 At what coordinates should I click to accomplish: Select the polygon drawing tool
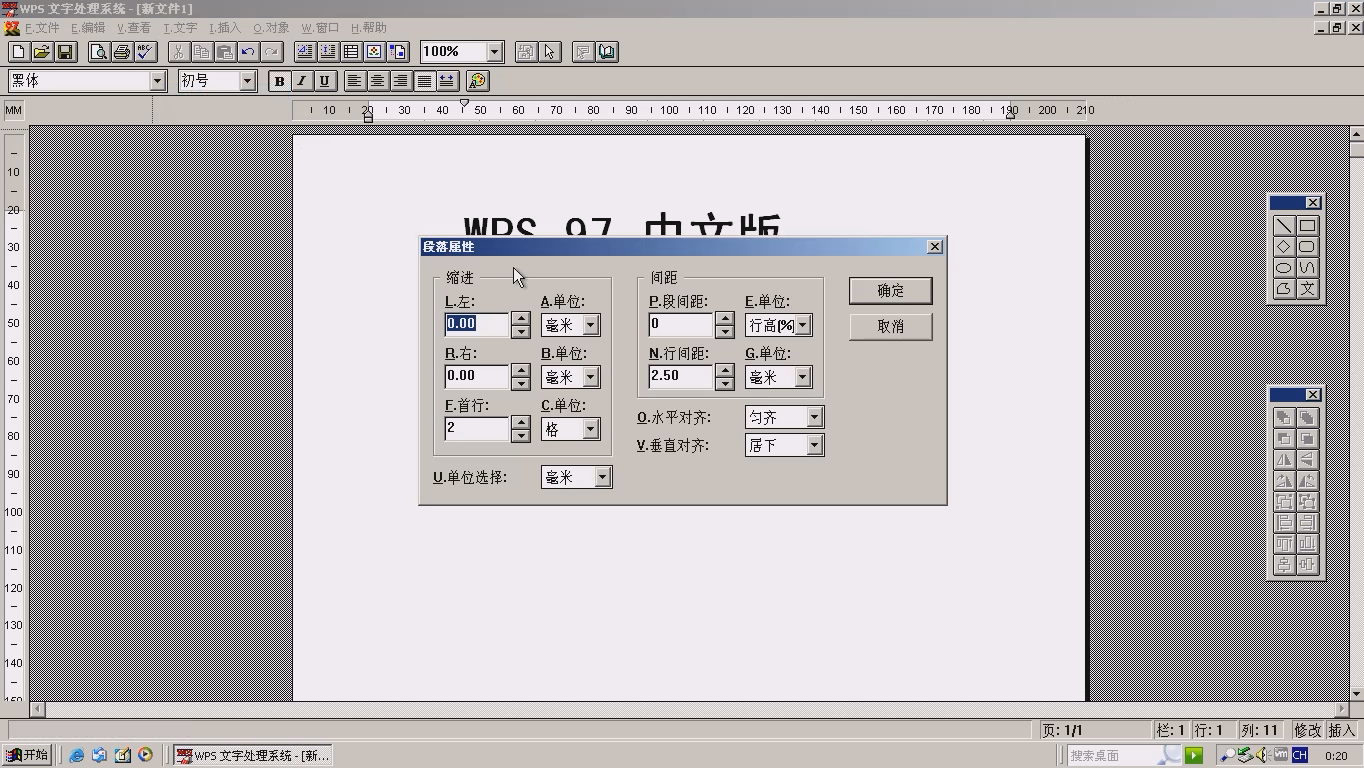(x=1284, y=289)
